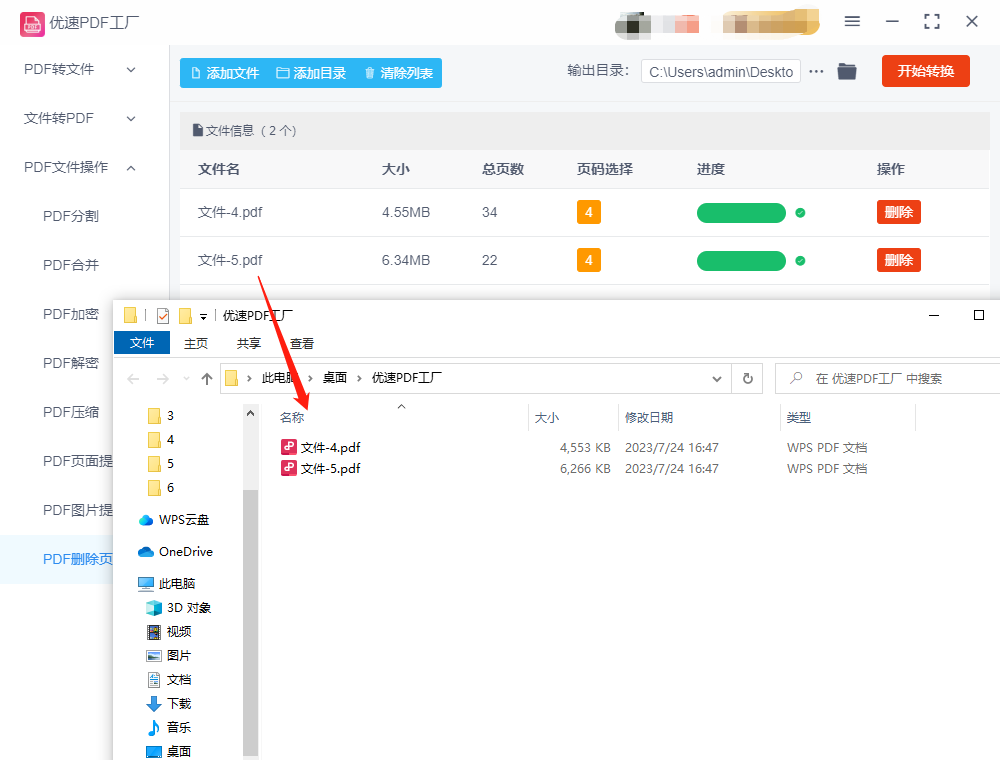Delete 文件-5.pdf using its 删除 button

click(899, 260)
